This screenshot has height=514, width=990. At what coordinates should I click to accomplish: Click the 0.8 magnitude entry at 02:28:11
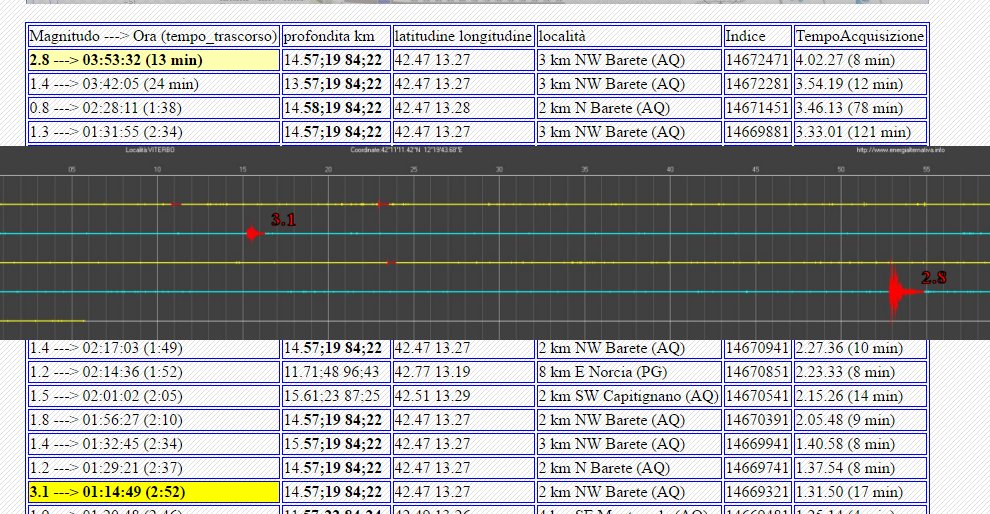[153, 108]
